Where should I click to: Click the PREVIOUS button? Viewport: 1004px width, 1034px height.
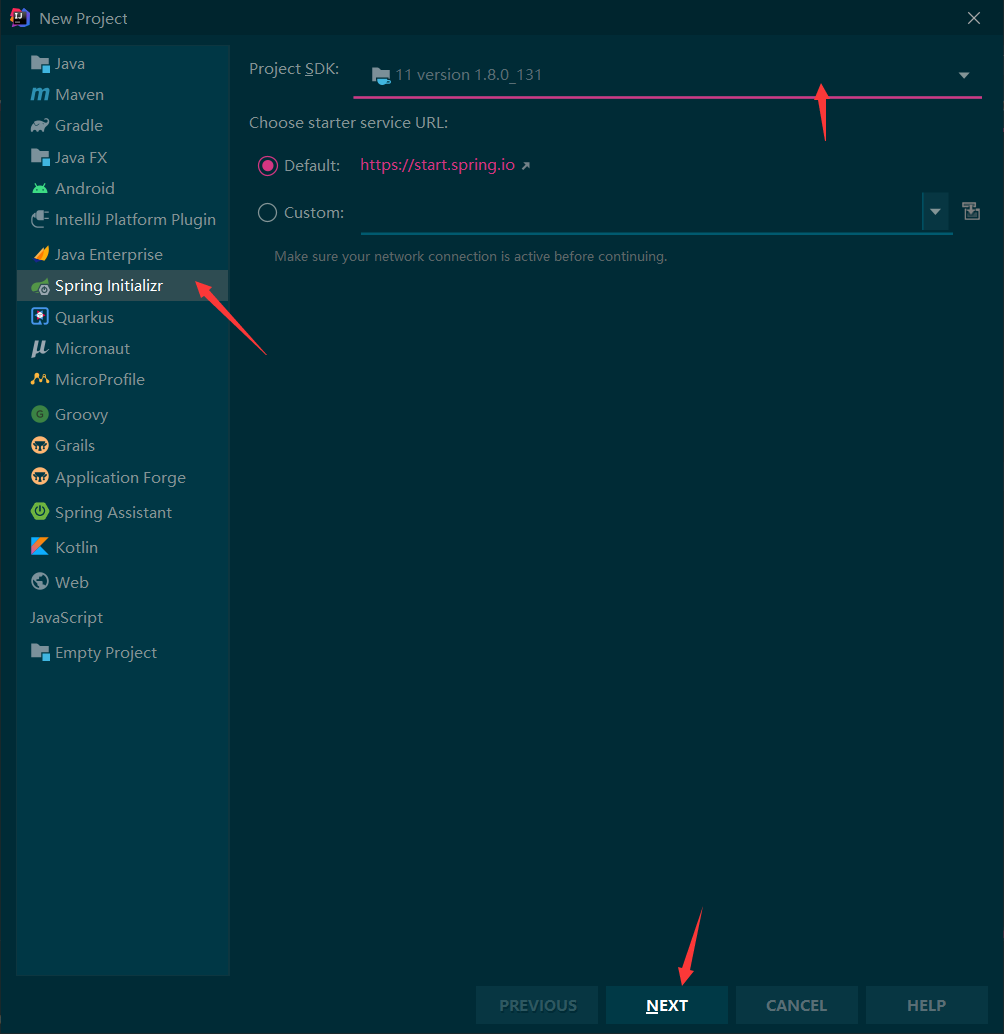pyautogui.click(x=537, y=1005)
